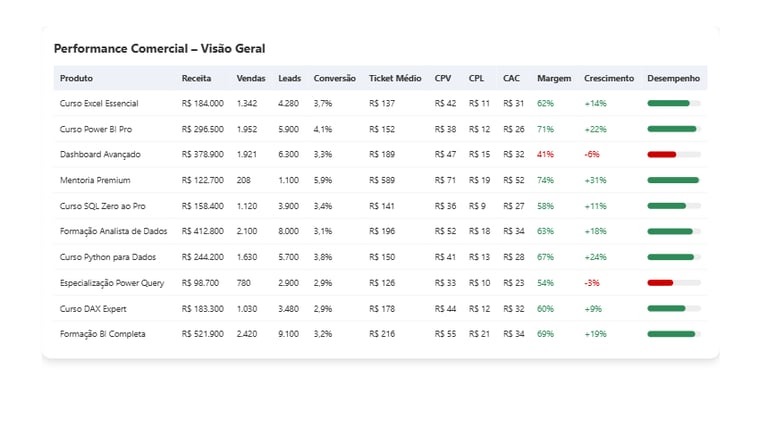Select the Desempenho column header
Viewport: 768px width, 428px height.
(x=673, y=78)
